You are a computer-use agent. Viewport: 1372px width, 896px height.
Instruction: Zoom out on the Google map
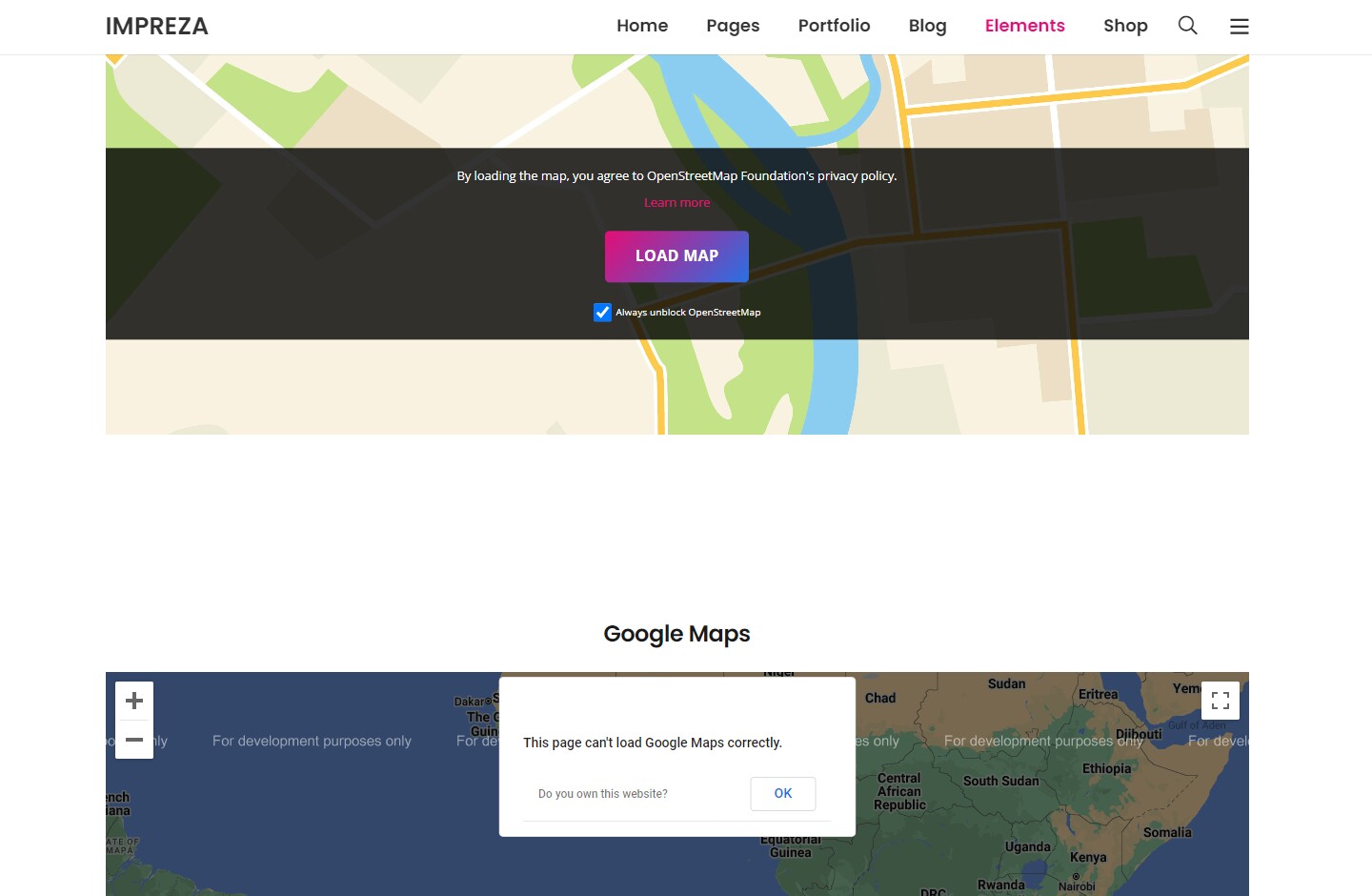133,739
